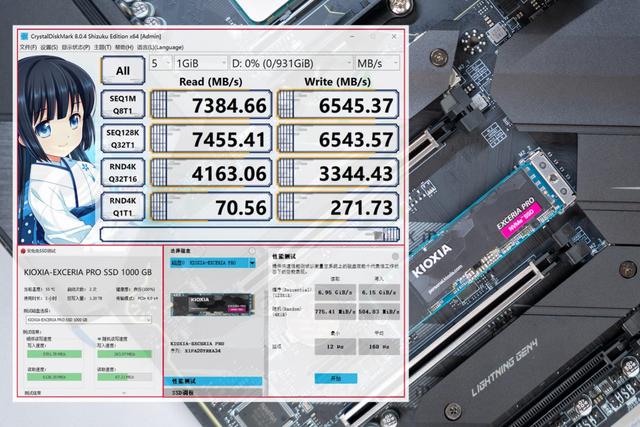Click the 4163.06 read result

(211, 173)
